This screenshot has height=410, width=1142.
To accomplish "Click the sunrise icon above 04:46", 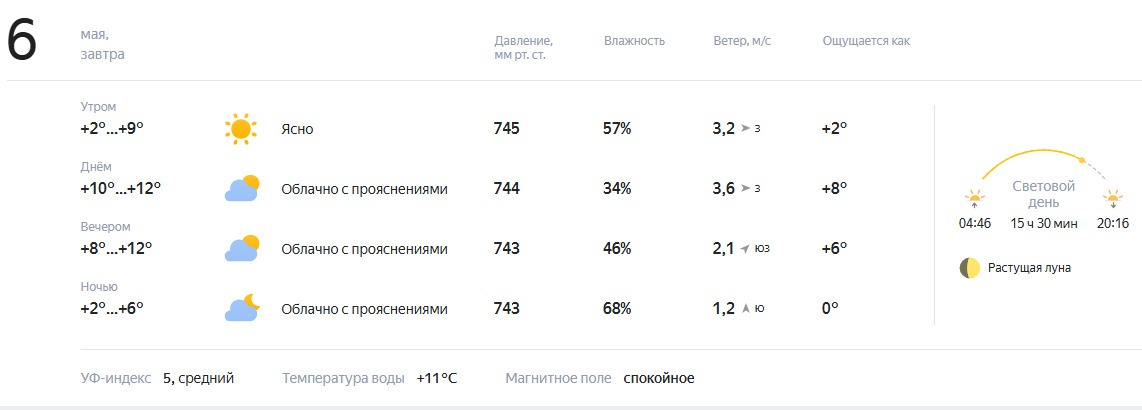I will tap(974, 200).
